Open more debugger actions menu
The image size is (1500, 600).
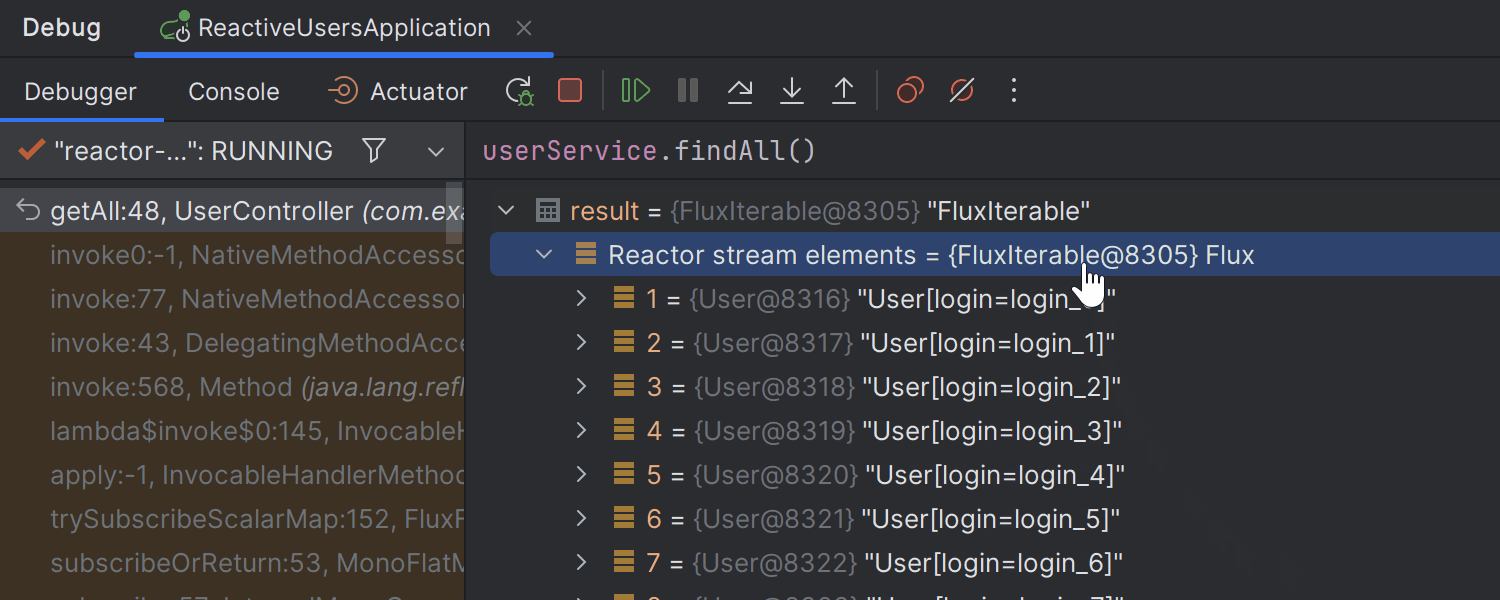tap(1014, 91)
